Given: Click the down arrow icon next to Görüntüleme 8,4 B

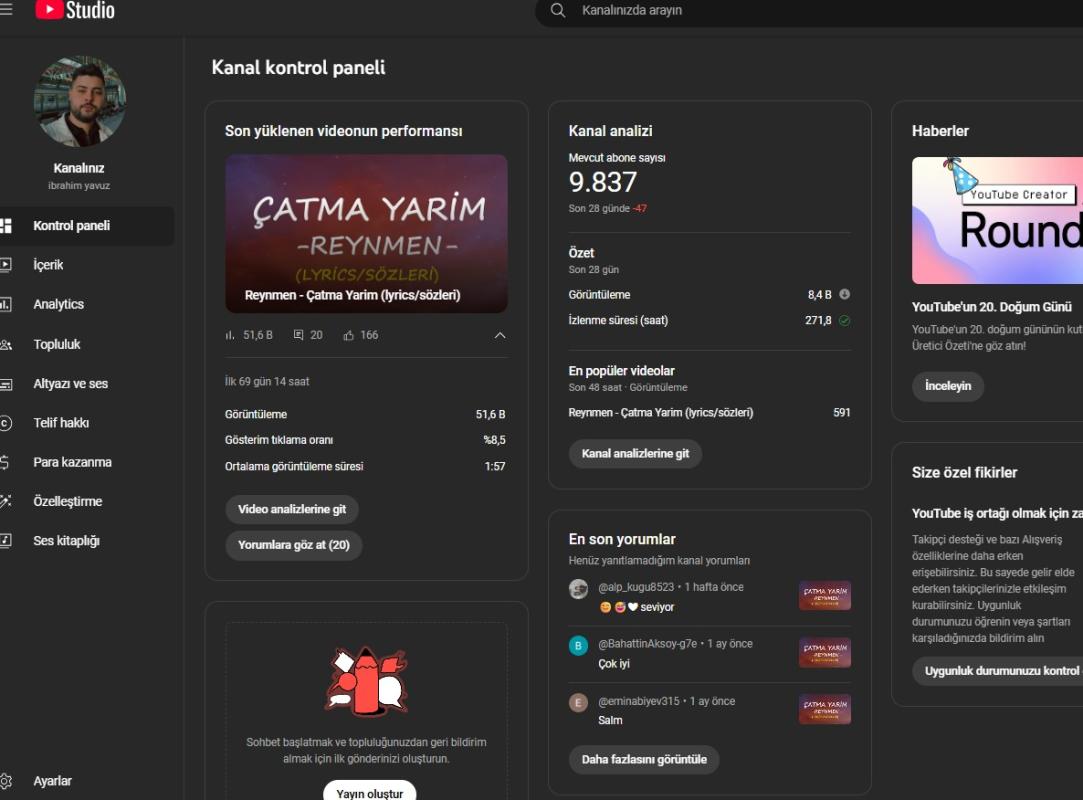Looking at the screenshot, I should point(844,294).
